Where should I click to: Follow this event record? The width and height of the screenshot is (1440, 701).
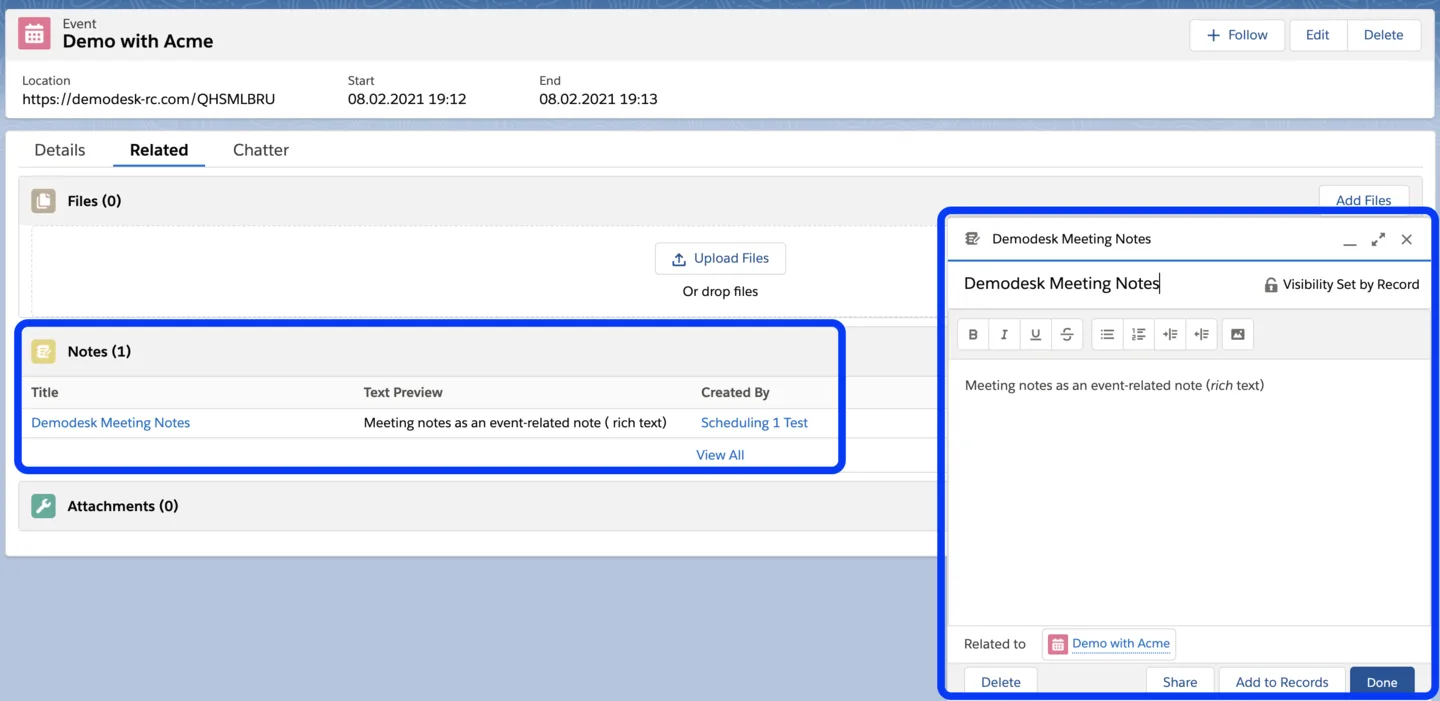[x=1237, y=35]
